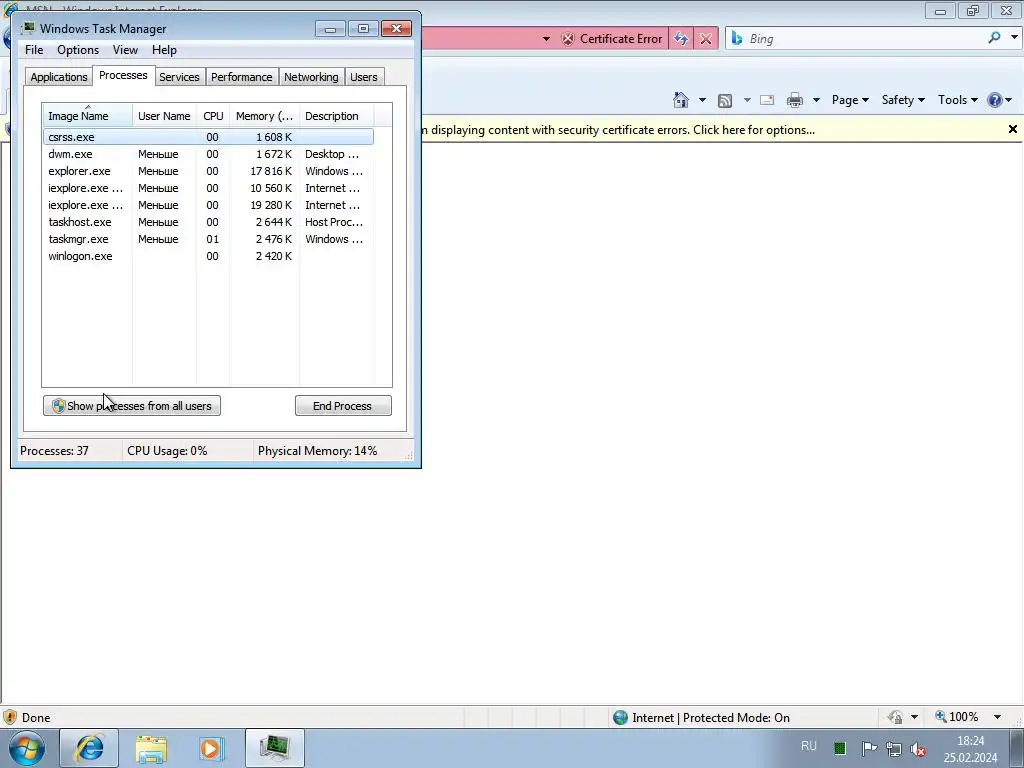Select the Processes tab
The width and height of the screenshot is (1024, 768).
tap(123, 75)
